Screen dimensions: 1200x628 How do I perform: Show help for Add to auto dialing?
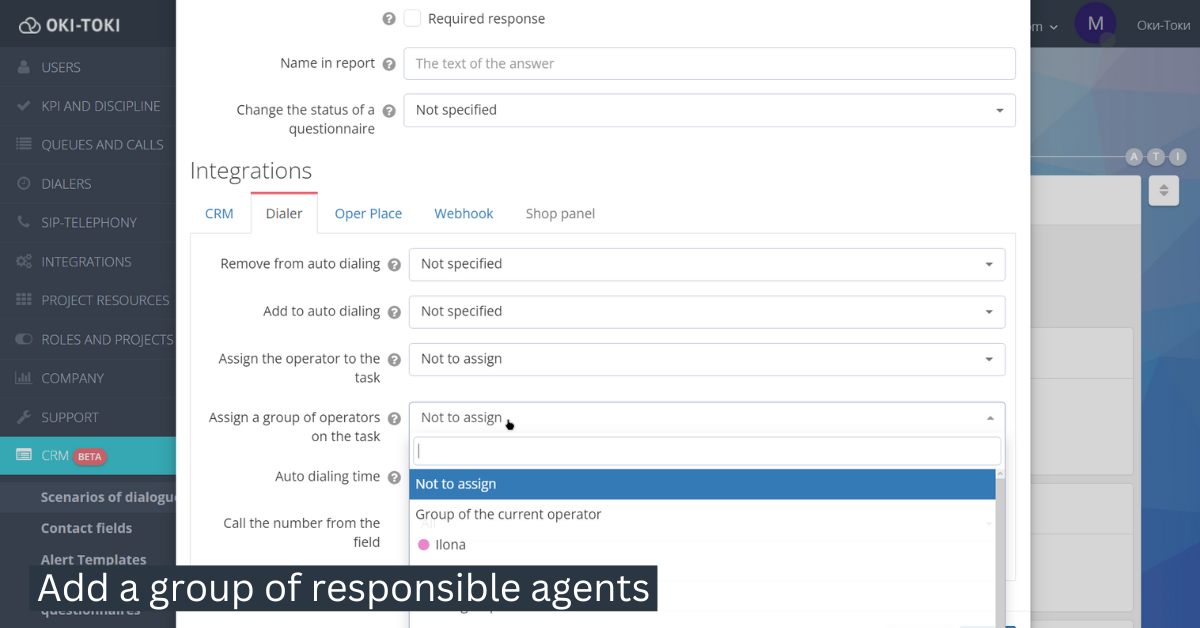coord(394,312)
